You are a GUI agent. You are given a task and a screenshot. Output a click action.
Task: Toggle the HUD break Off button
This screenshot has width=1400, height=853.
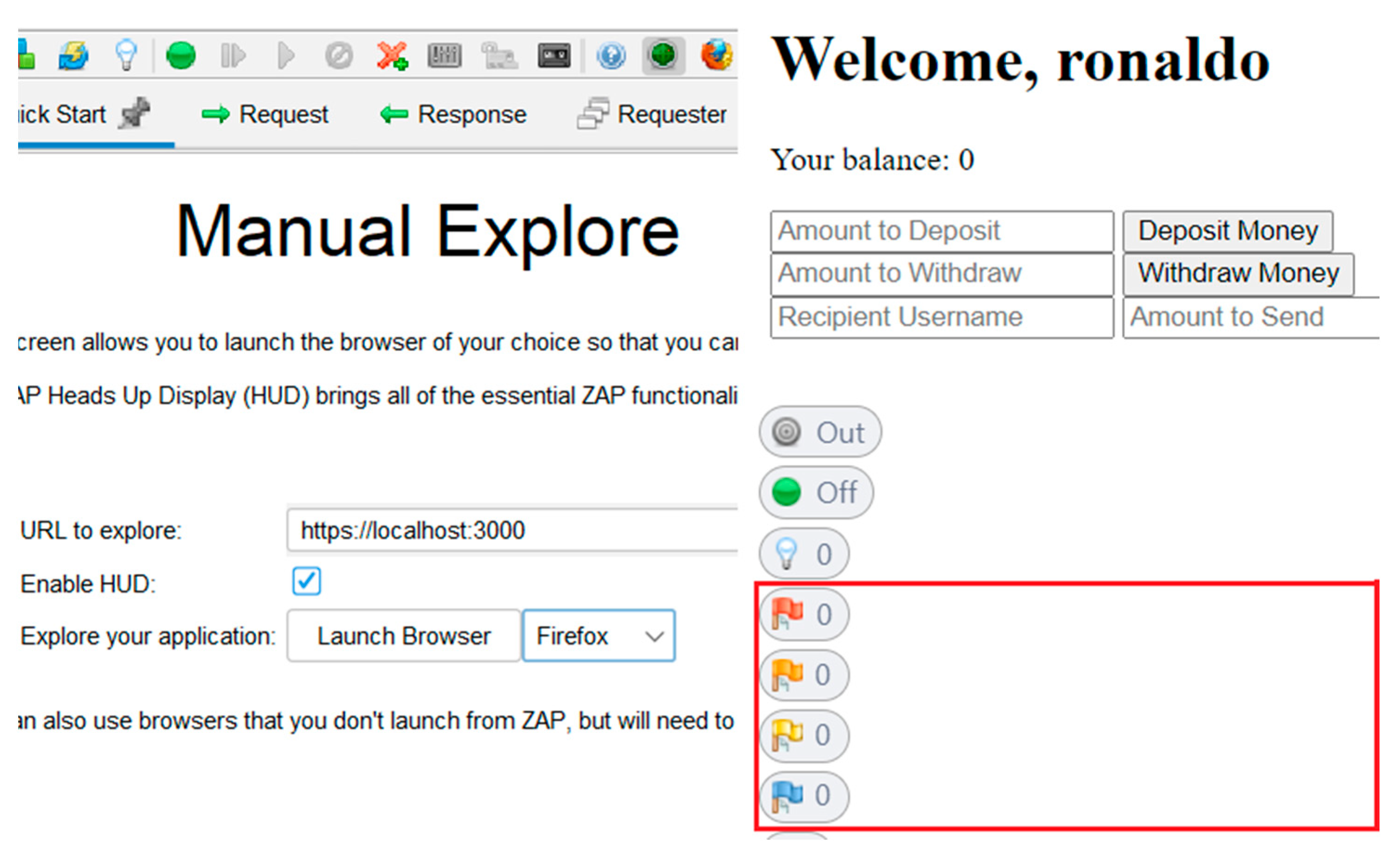pyautogui.click(x=816, y=492)
